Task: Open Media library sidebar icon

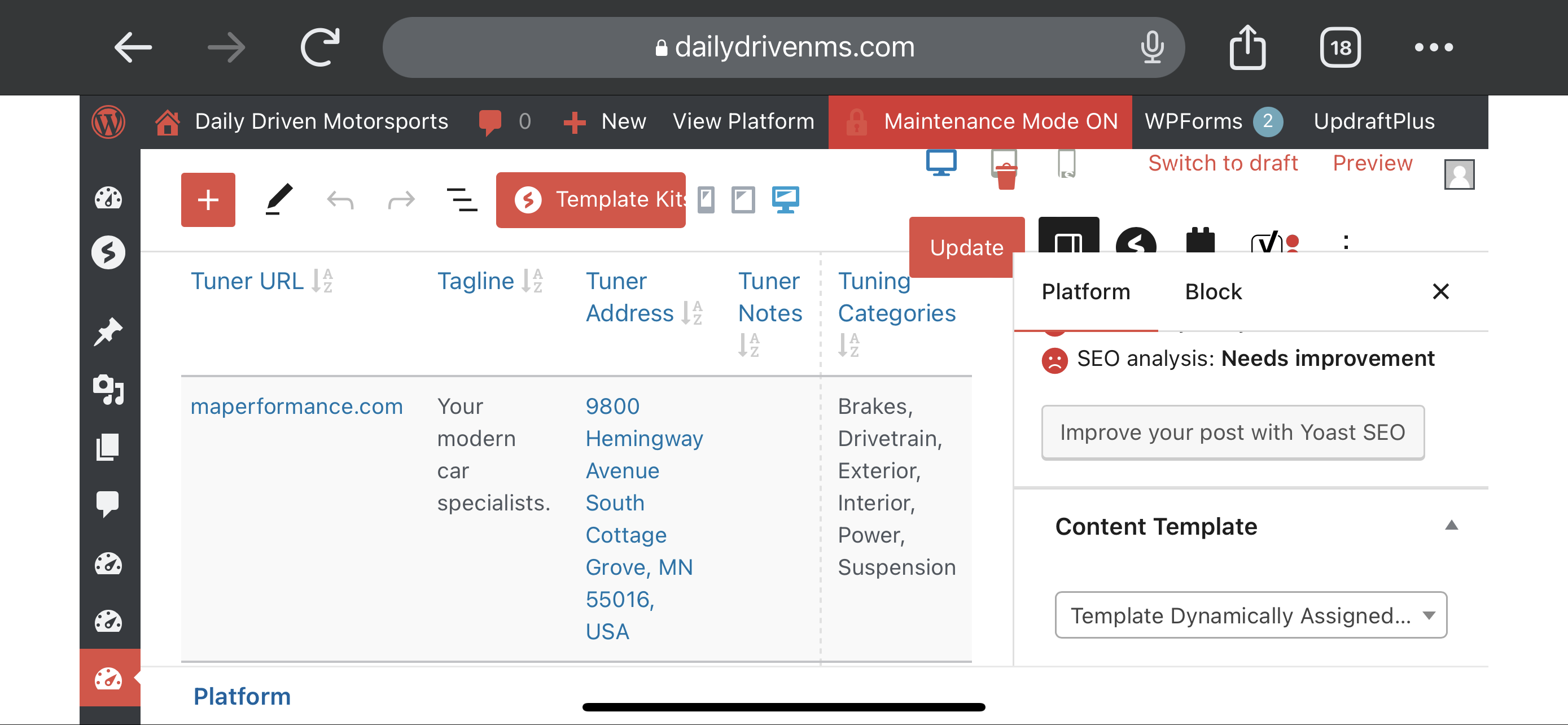Action: (108, 390)
